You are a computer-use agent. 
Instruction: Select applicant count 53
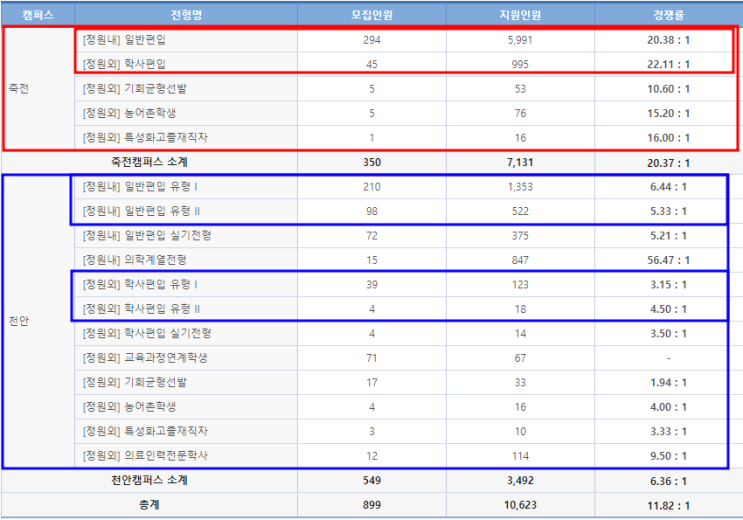click(x=520, y=89)
